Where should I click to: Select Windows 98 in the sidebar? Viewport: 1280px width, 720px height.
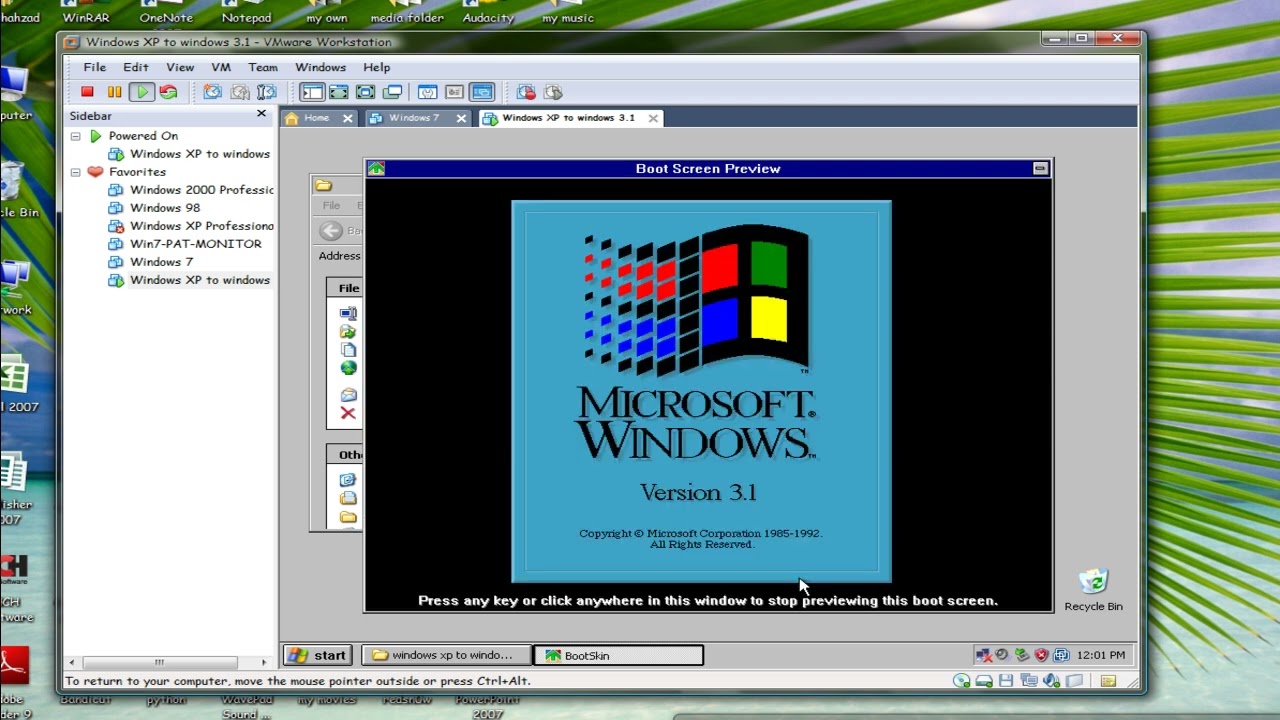tap(155, 208)
